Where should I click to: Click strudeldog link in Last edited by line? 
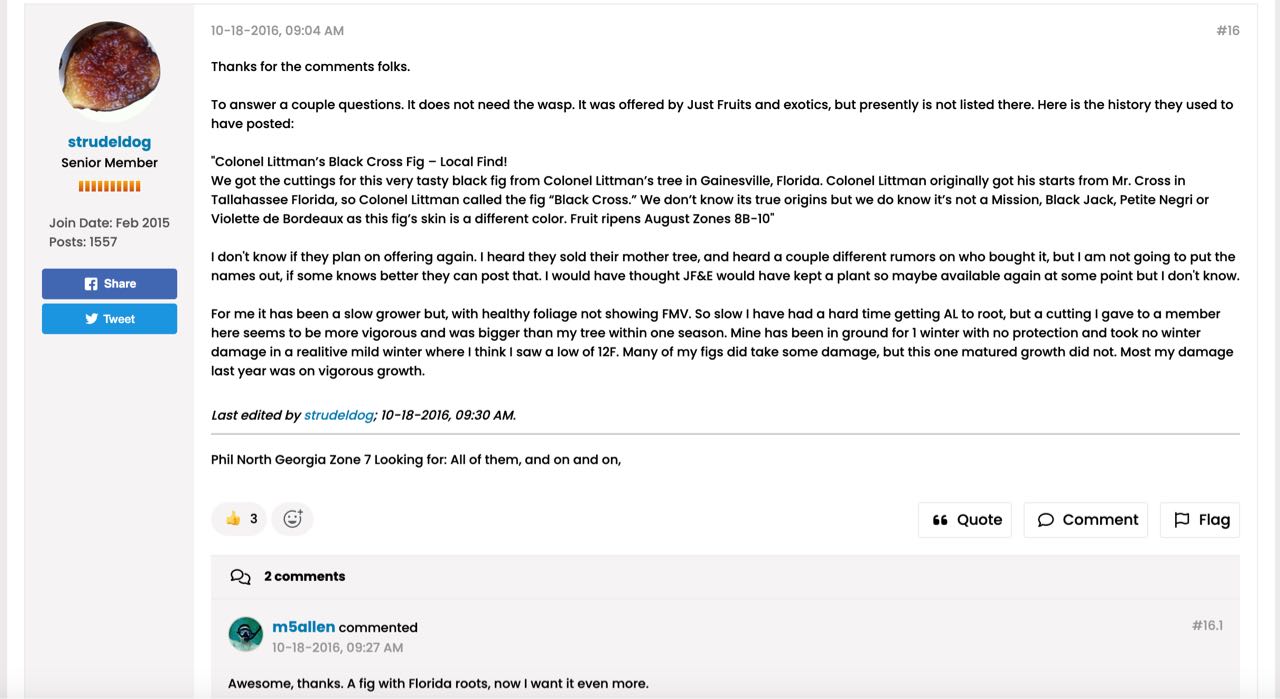[339, 415]
